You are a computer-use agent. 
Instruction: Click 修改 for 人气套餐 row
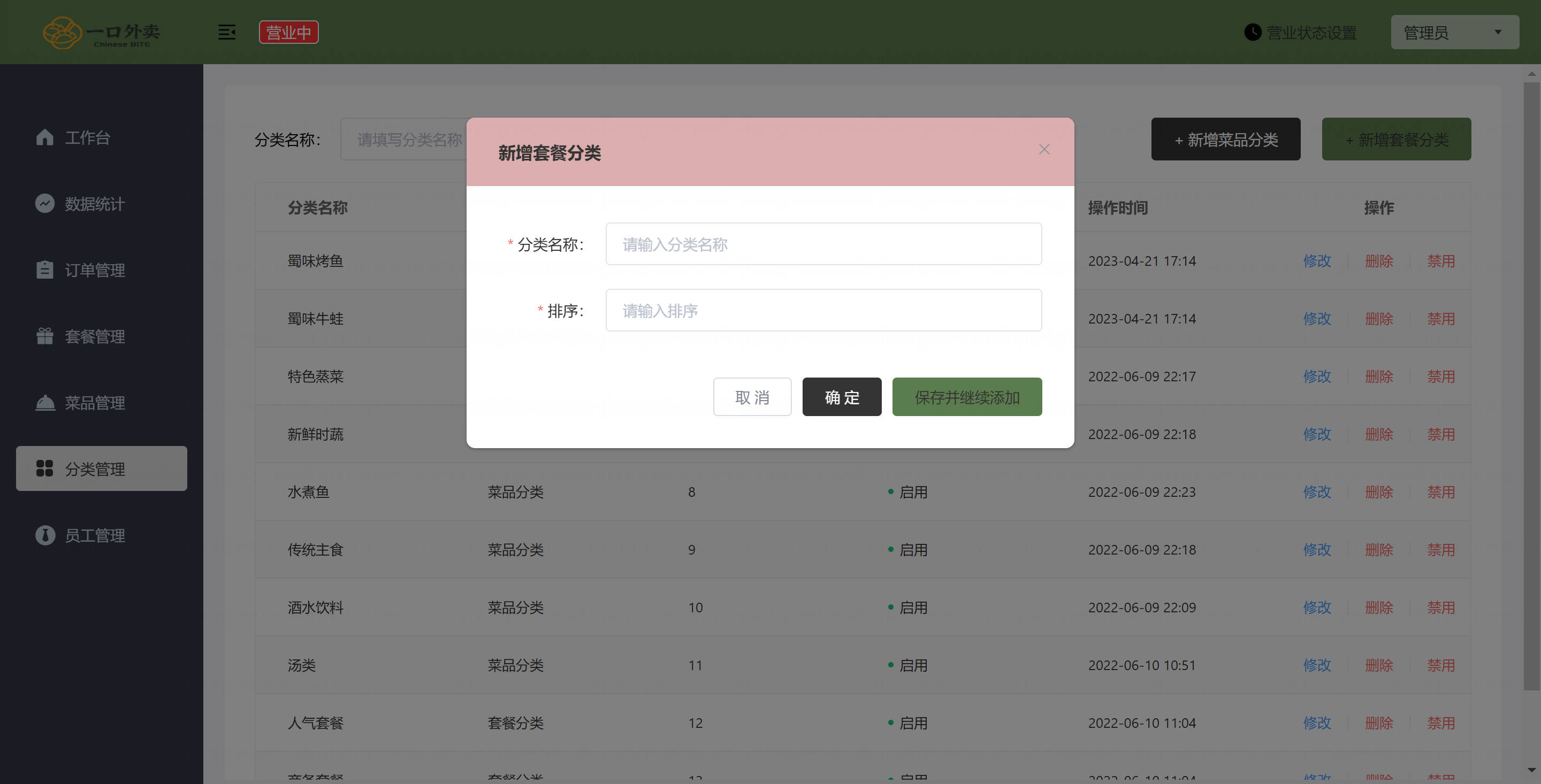tap(1317, 723)
